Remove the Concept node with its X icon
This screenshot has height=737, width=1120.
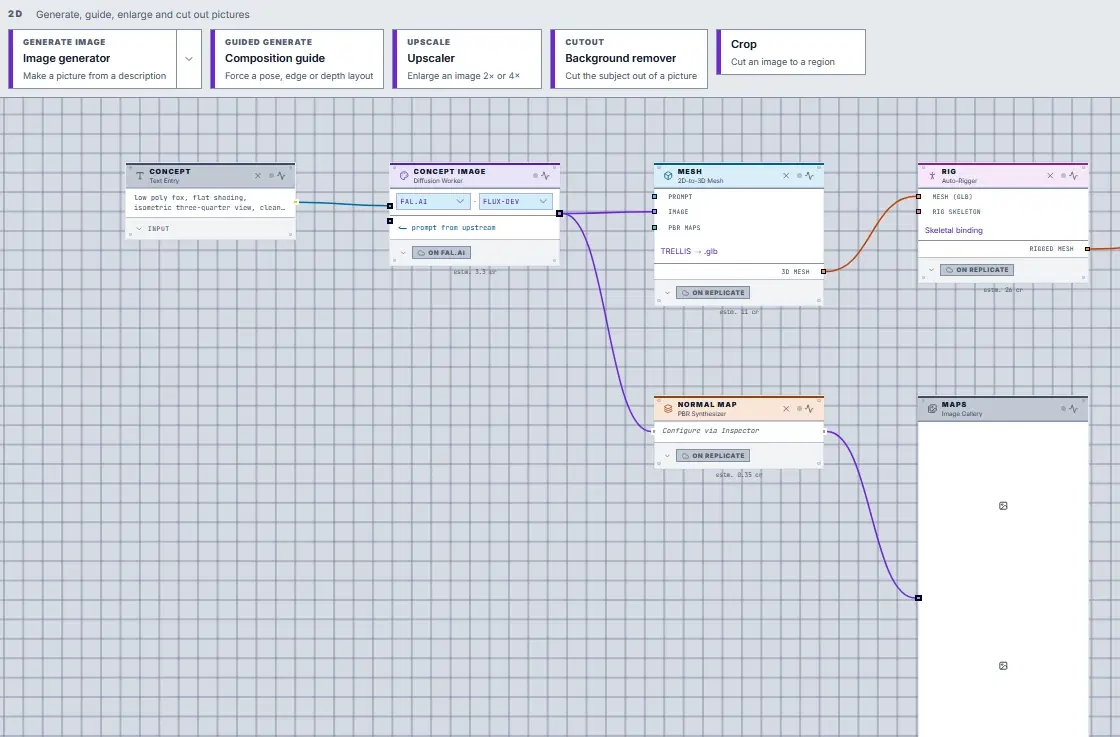[258, 176]
